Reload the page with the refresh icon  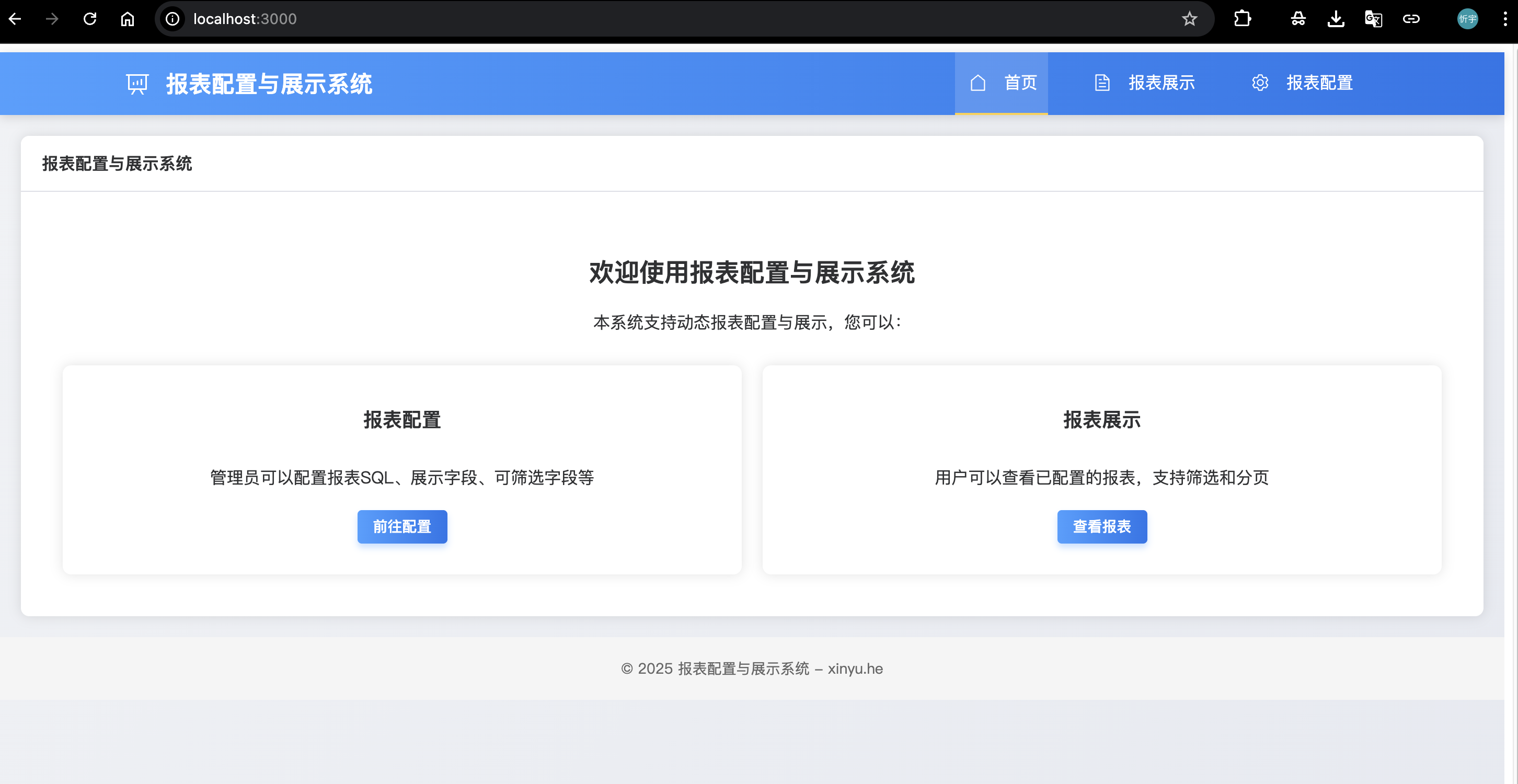89,19
